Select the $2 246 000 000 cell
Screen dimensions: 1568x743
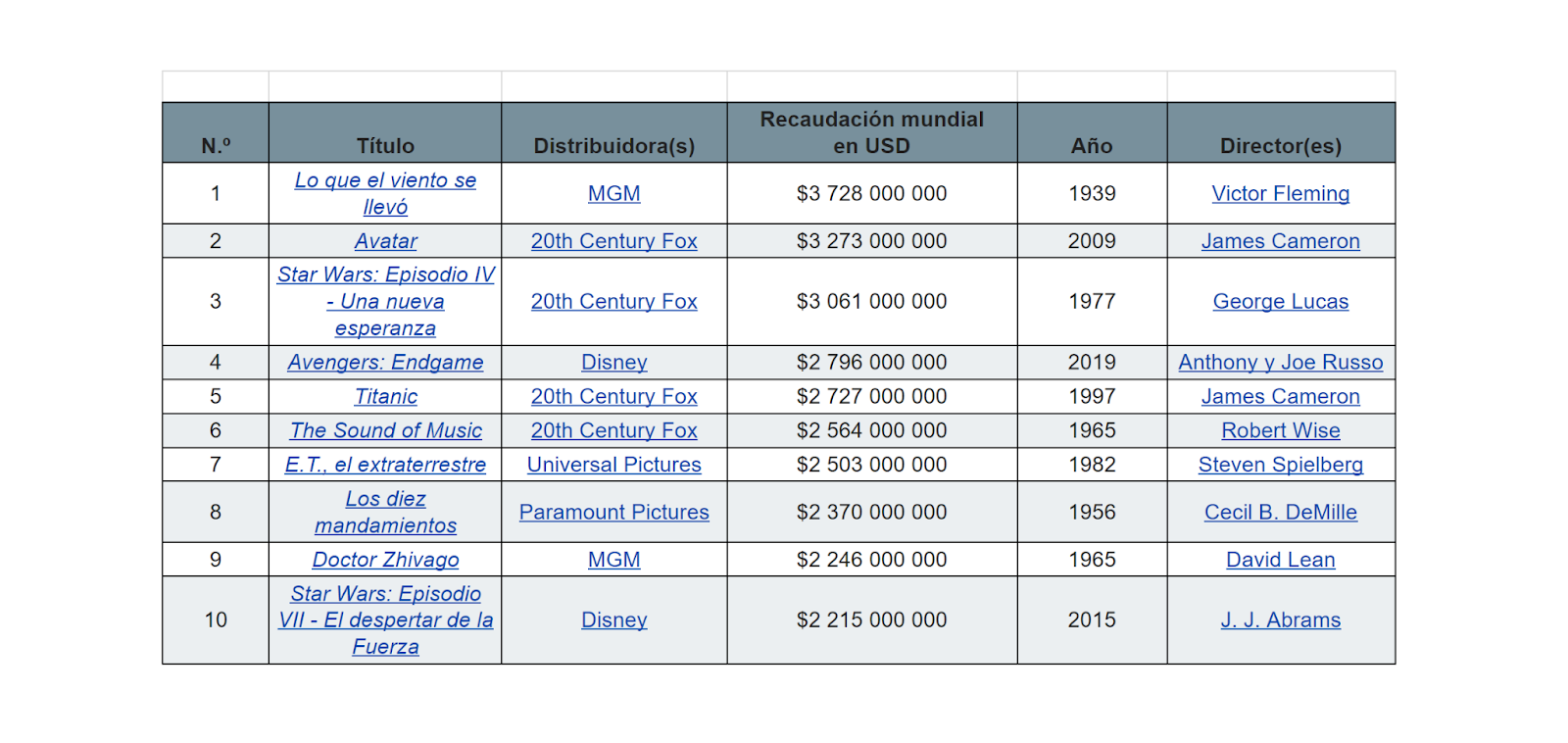[872, 560]
